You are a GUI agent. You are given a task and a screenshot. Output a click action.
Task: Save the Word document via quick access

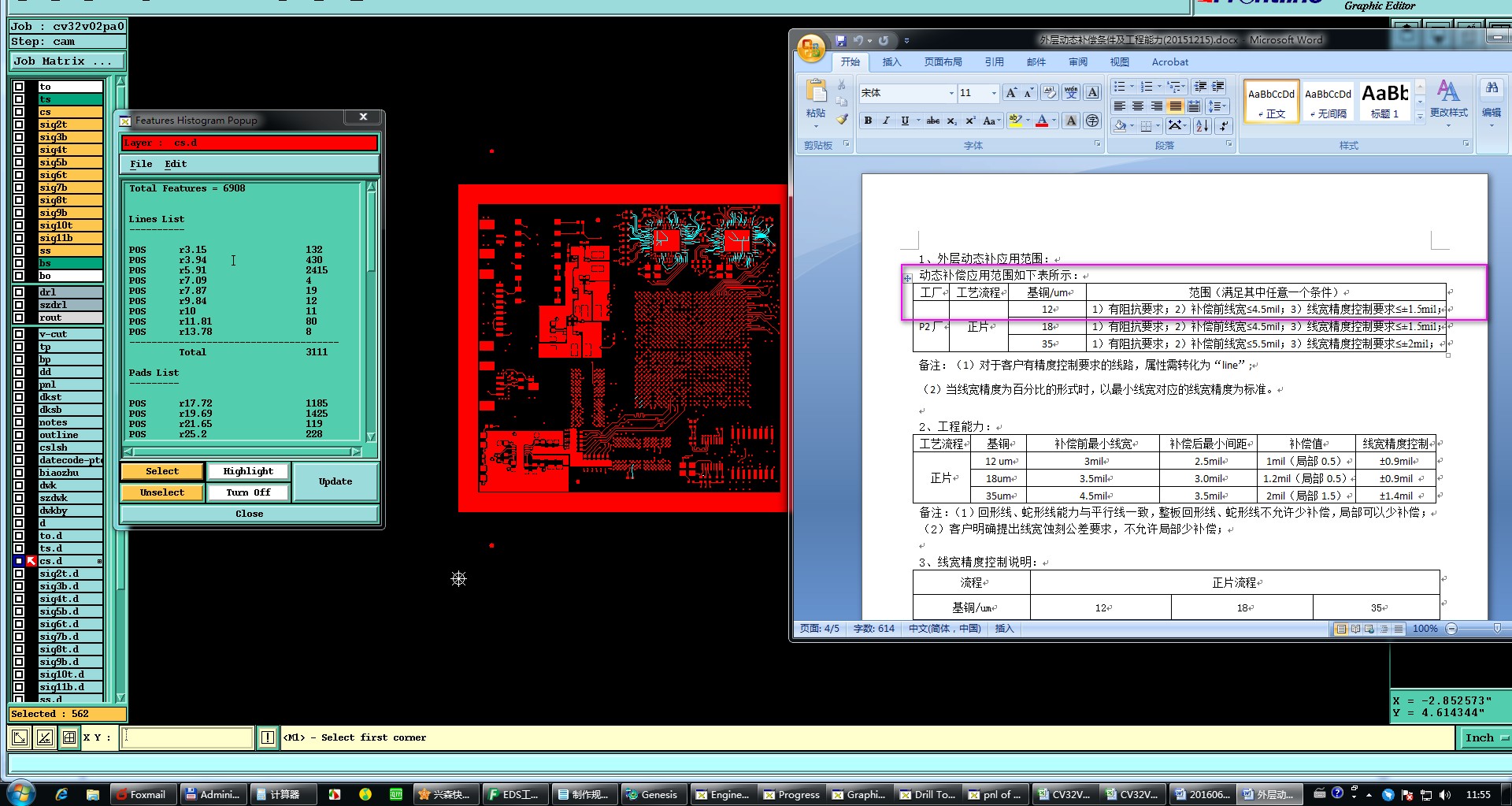point(841,40)
